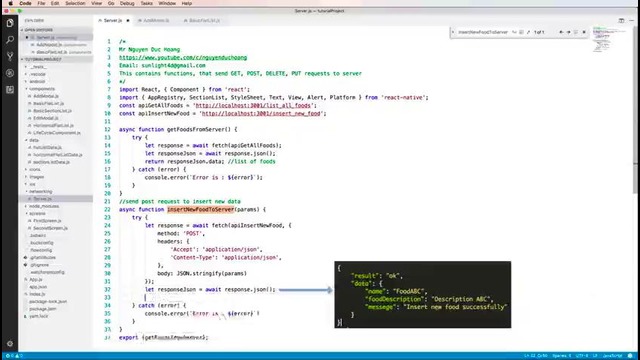640x360 pixels.
Task: Open the Tasks menu
Action: (x=147, y=3)
